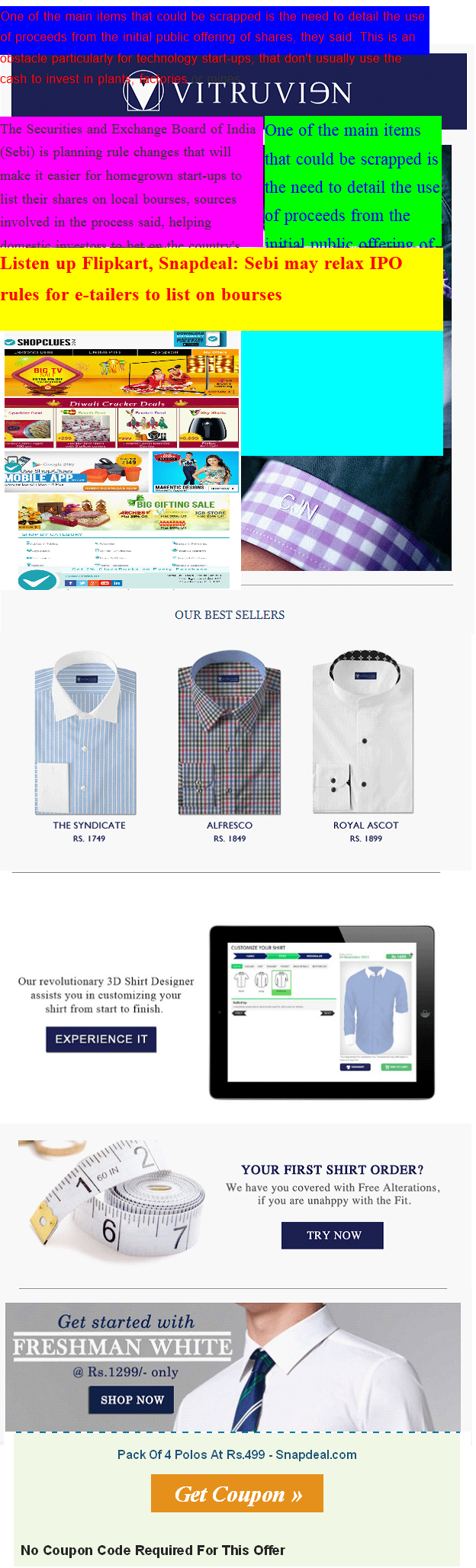
Task: Click the ShopClues Twitter social icon
Action: pyautogui.click(x=82, y=583)
